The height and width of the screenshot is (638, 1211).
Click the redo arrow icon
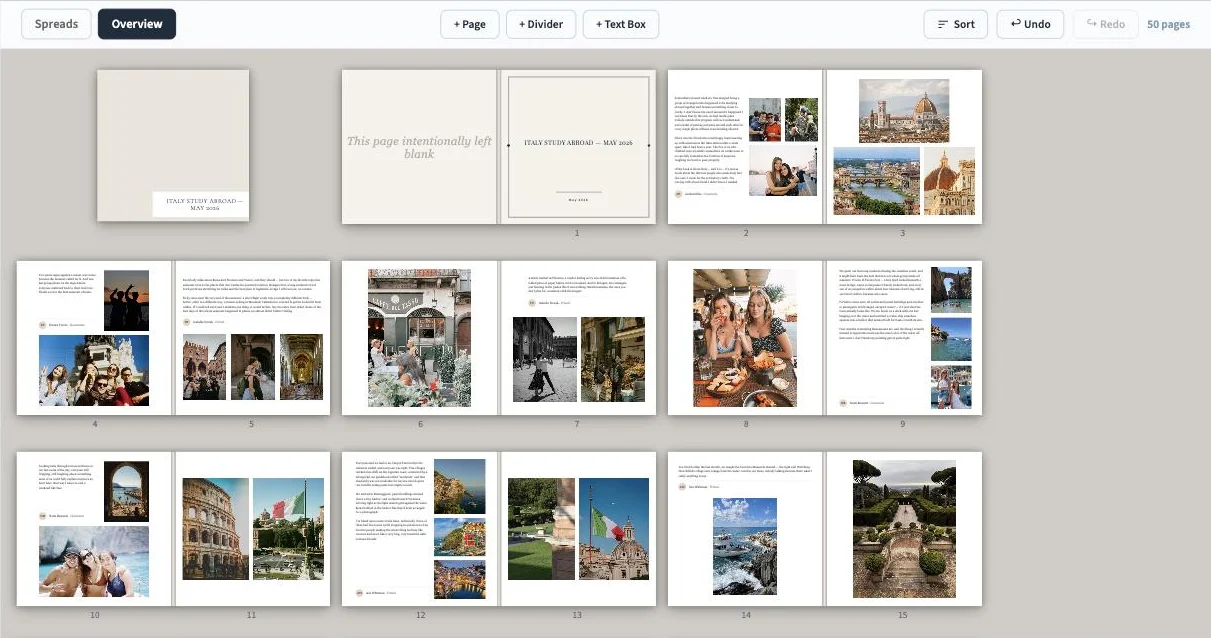[1091, 24]
